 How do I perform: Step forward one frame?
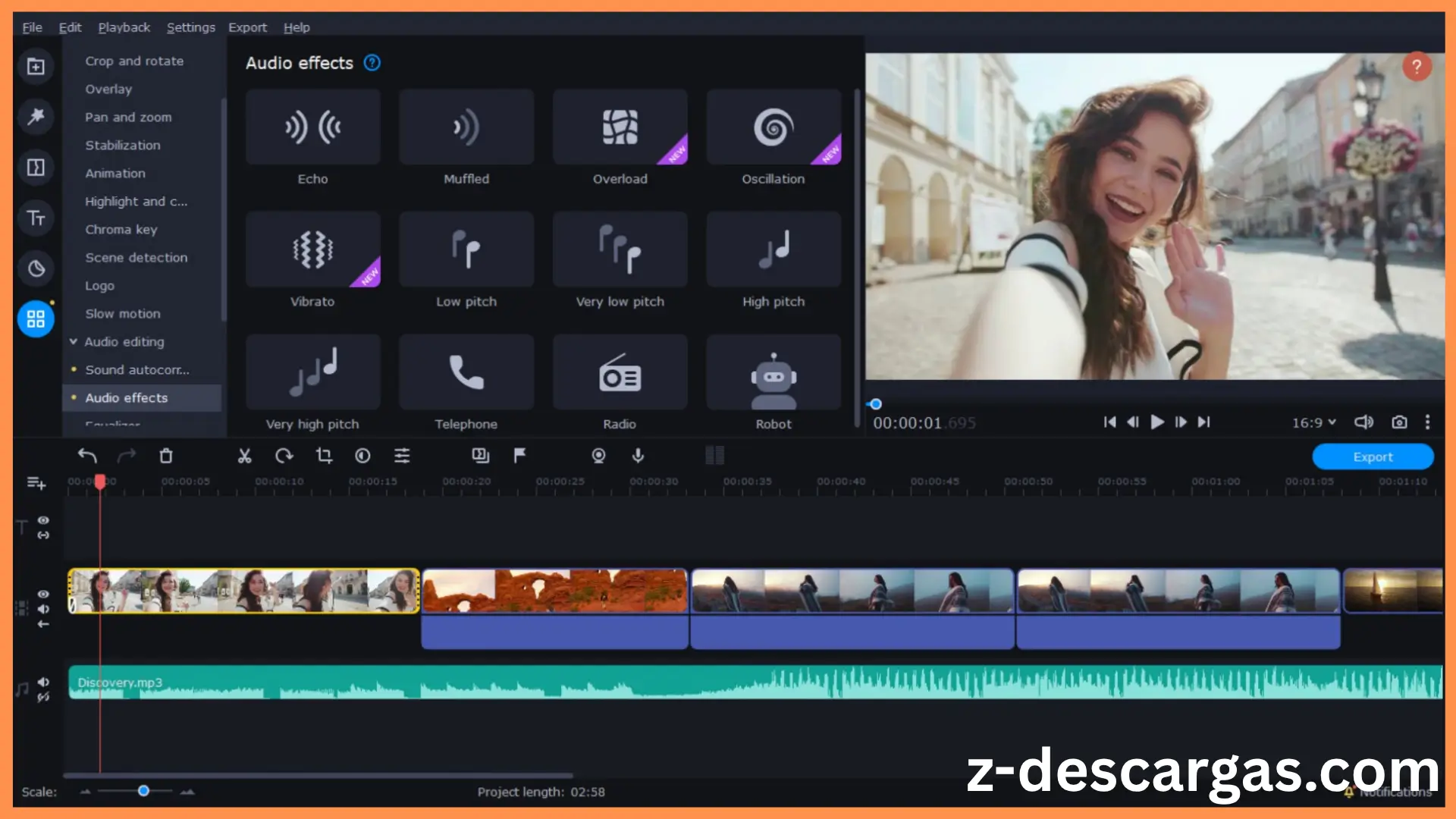(1181, 422)
